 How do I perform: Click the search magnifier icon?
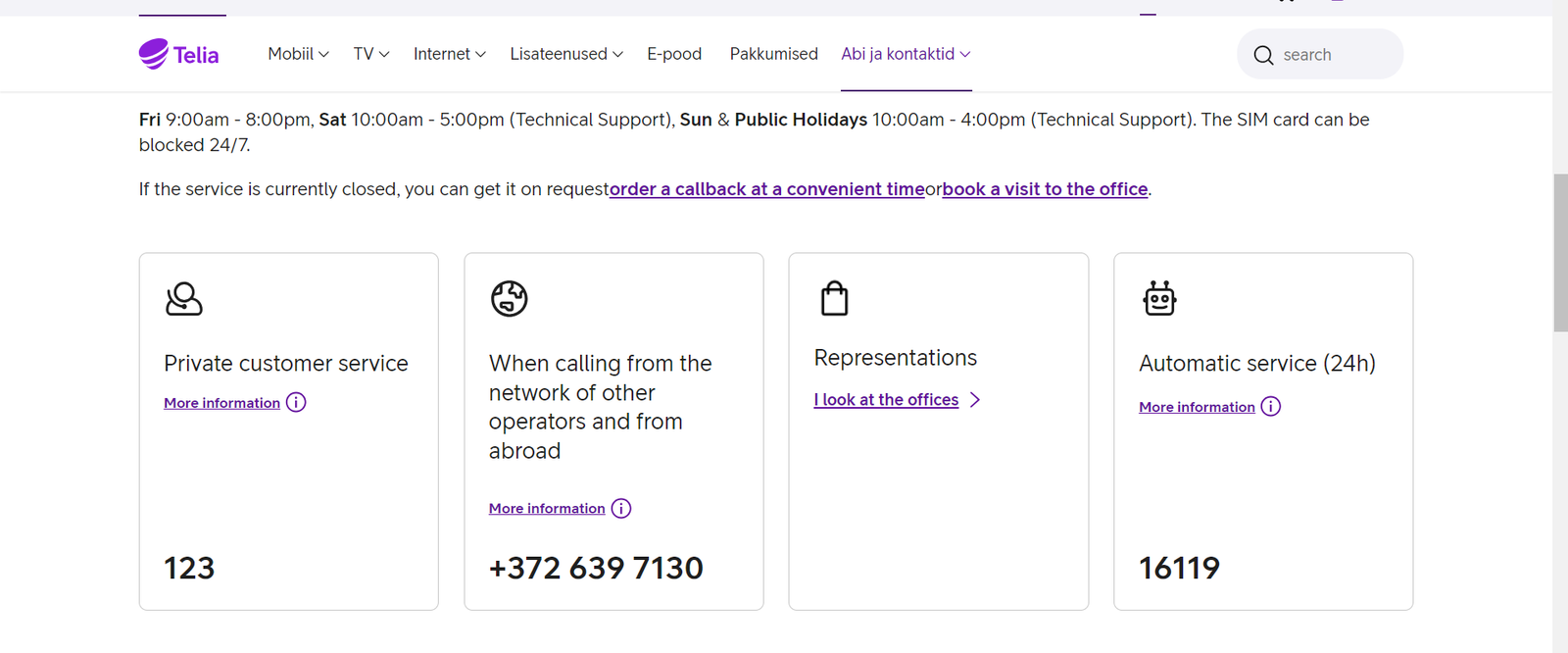[1263, 55]
